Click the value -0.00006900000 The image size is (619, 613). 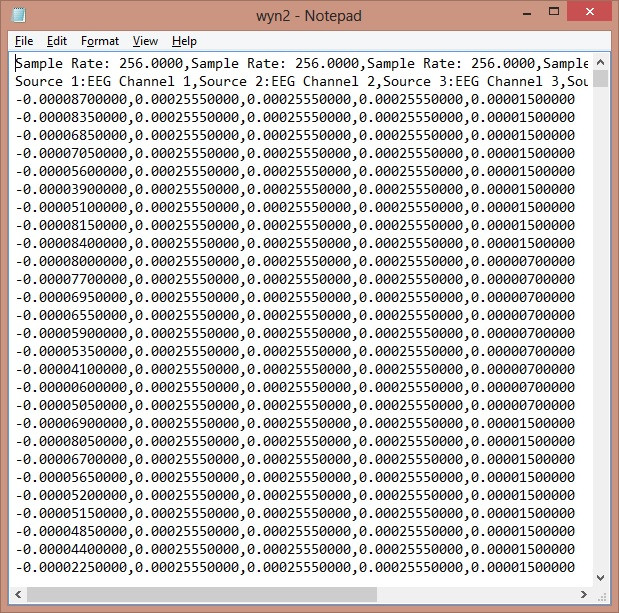71,423
